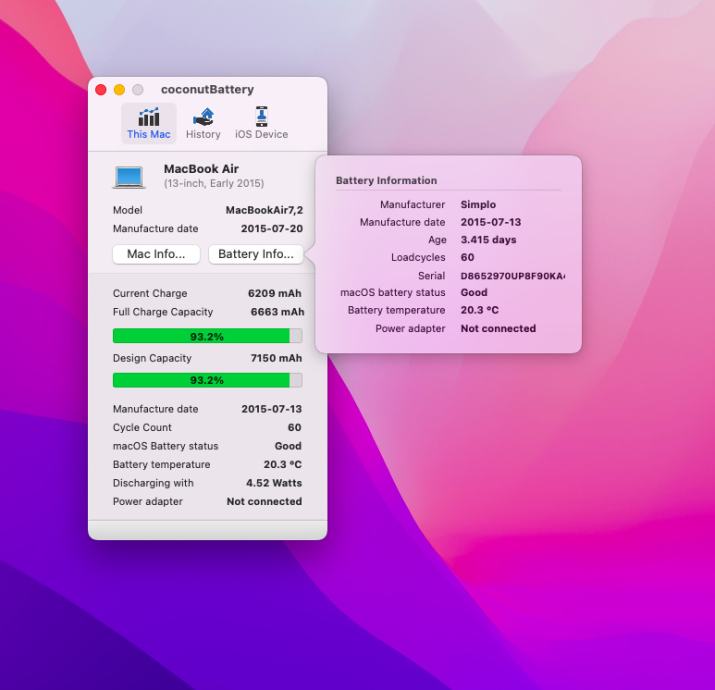The width and height of the screenshot is (715, 690).
Task: Click the Full Charge Capacity label
Action: point(163,312)
